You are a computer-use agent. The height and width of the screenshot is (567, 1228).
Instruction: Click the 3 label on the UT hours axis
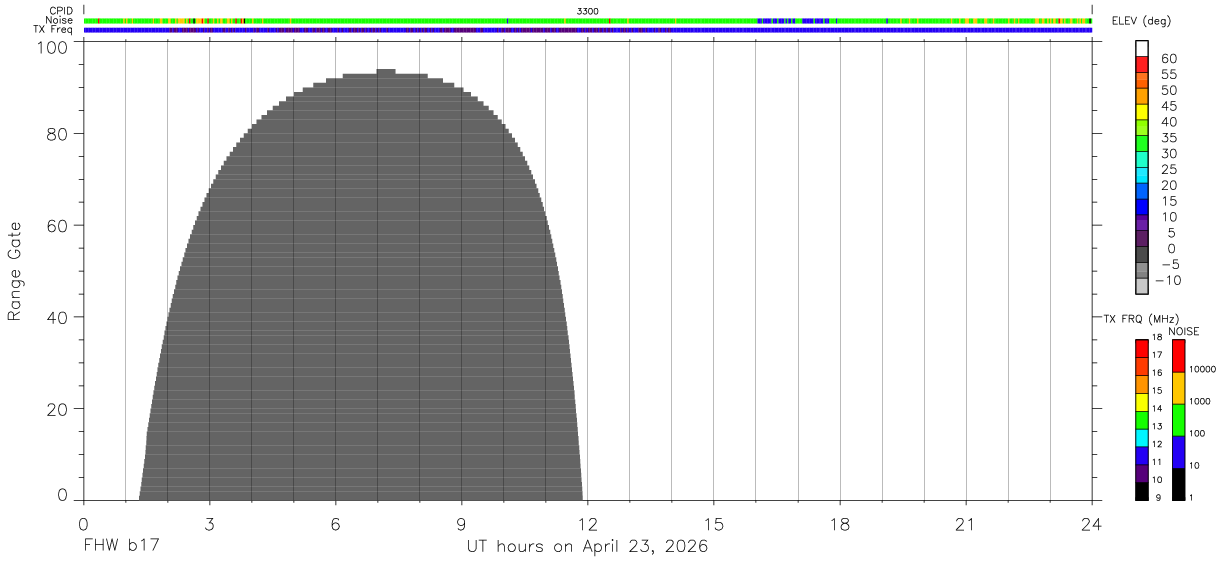209,524
